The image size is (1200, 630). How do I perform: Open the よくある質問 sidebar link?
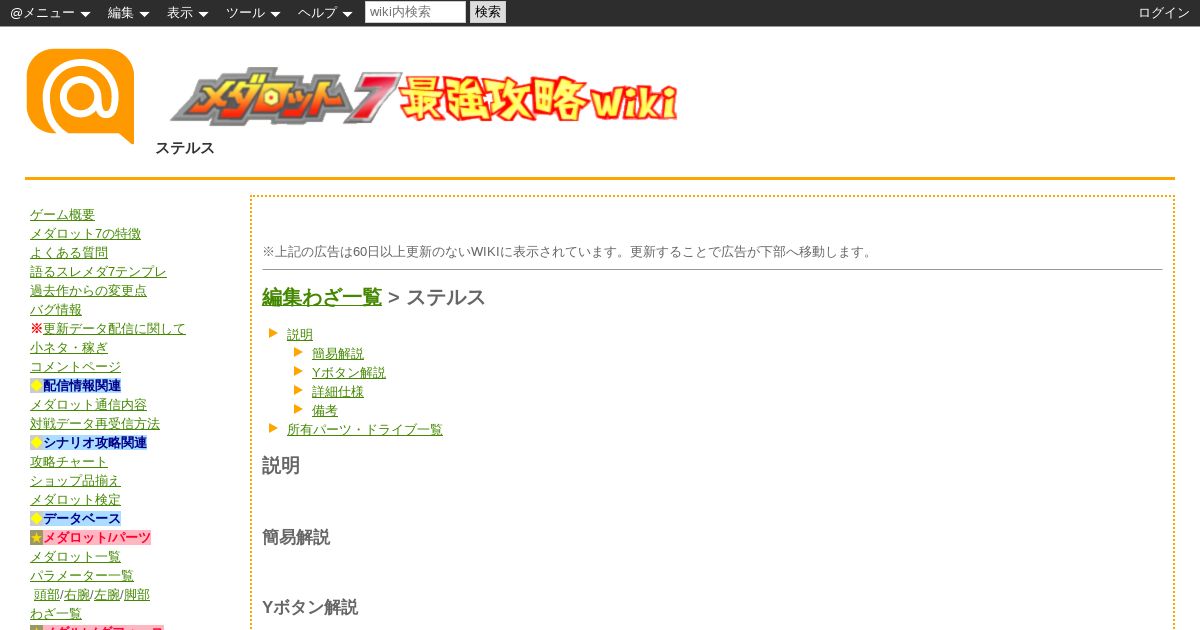point(69,253)
